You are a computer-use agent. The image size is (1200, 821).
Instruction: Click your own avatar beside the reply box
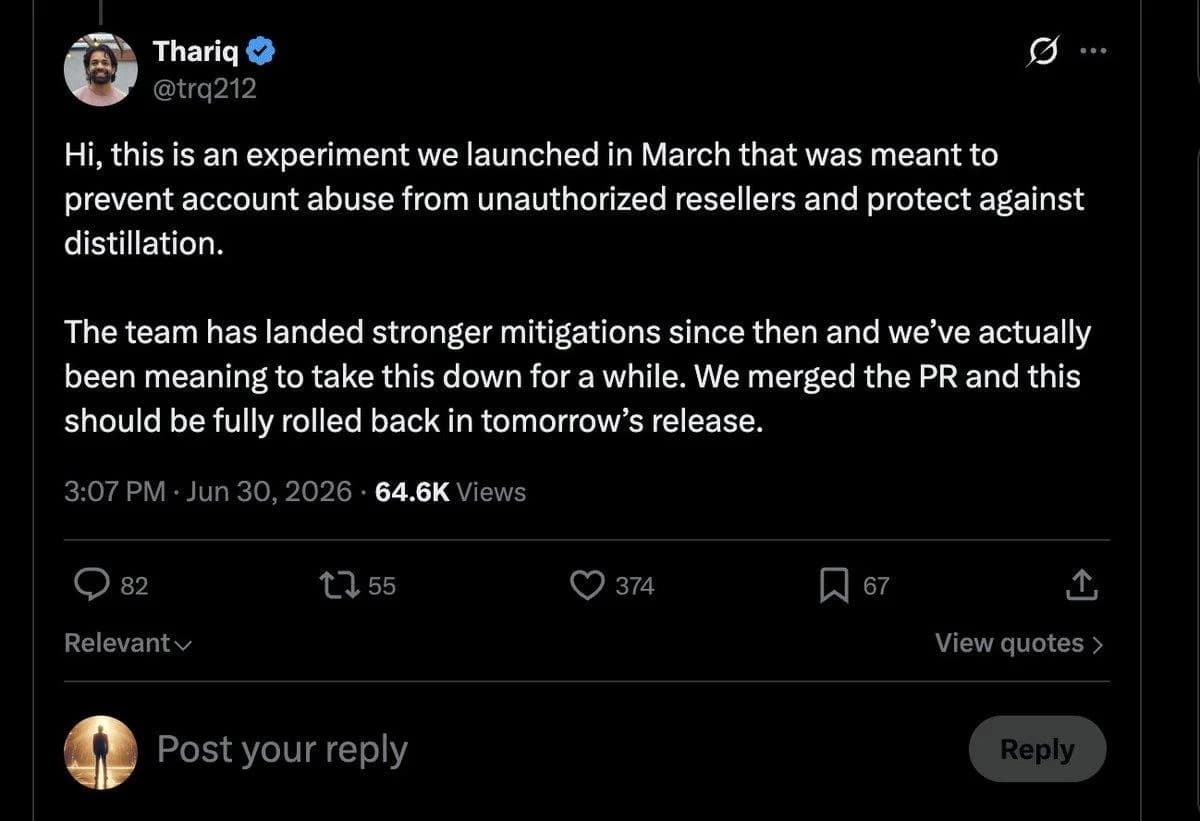(x=101, y=751)
